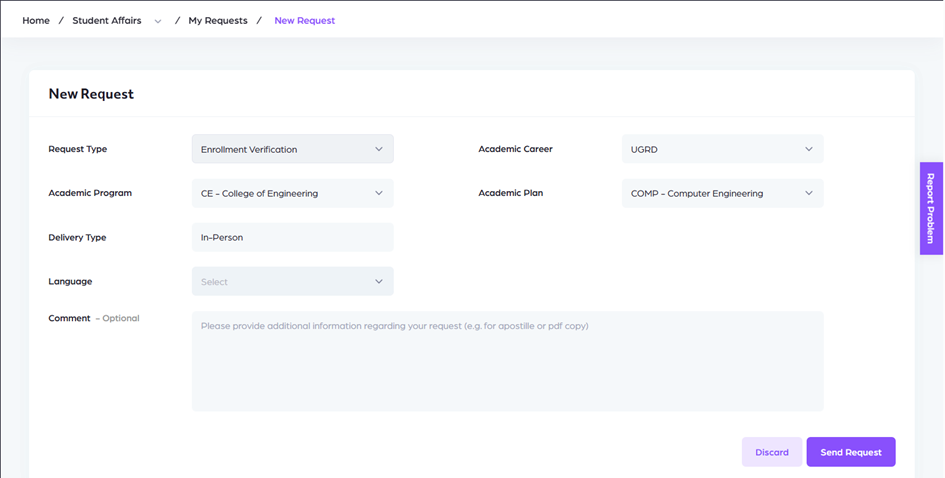Go back to My Requests breadcrumb
Viewport: 945px width, 478px height.
[218, 20]
